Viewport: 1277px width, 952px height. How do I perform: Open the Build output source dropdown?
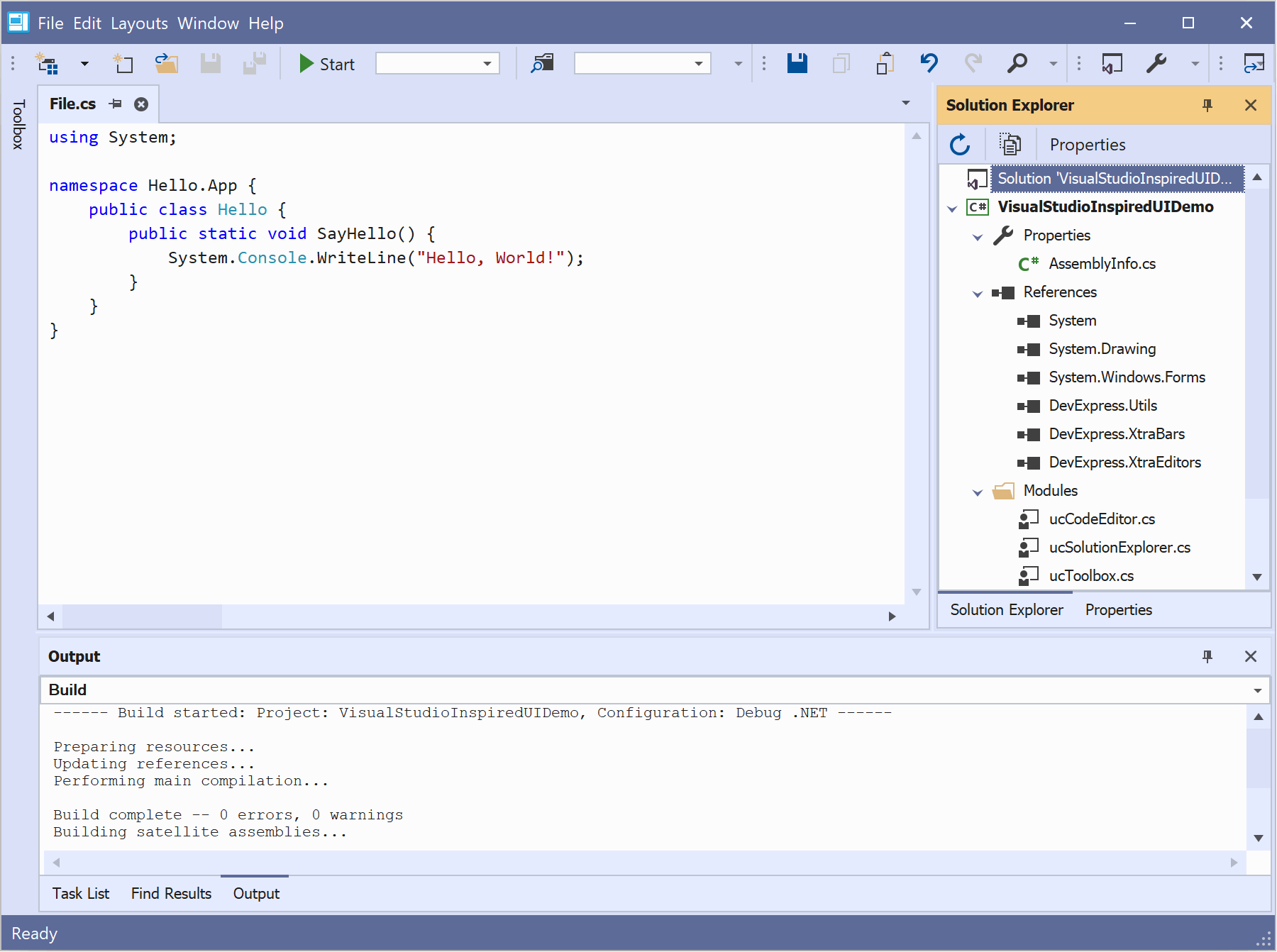click(1257, 690)
